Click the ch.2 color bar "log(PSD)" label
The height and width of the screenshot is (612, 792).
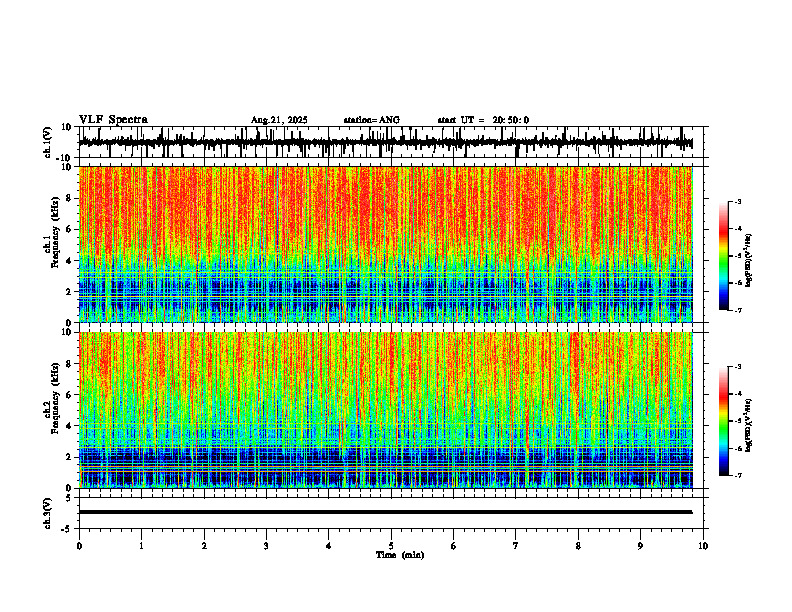[749, 425]
